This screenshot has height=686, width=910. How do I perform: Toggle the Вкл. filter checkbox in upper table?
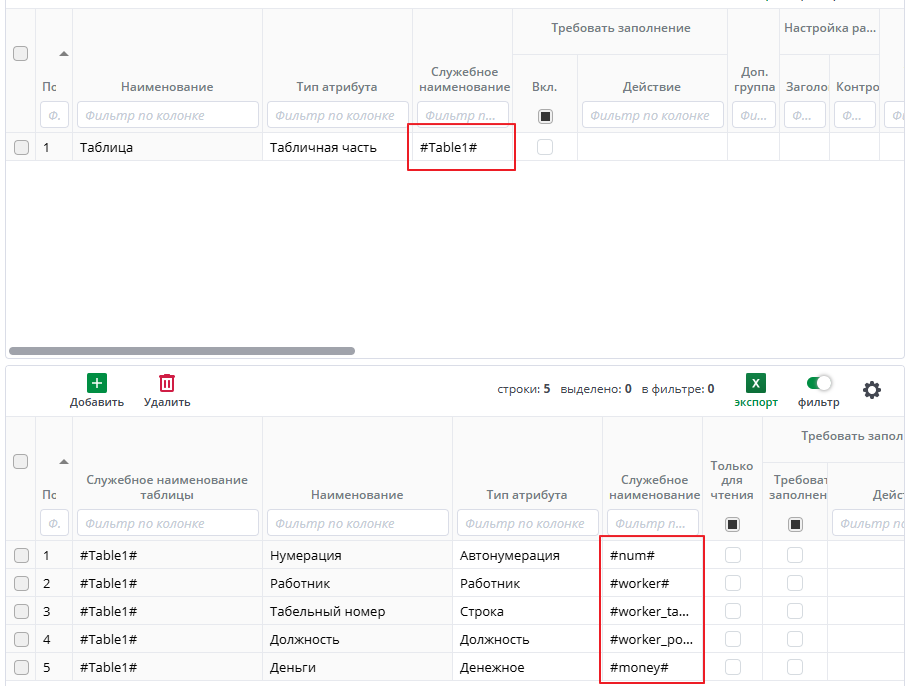[x=545, y=116]
